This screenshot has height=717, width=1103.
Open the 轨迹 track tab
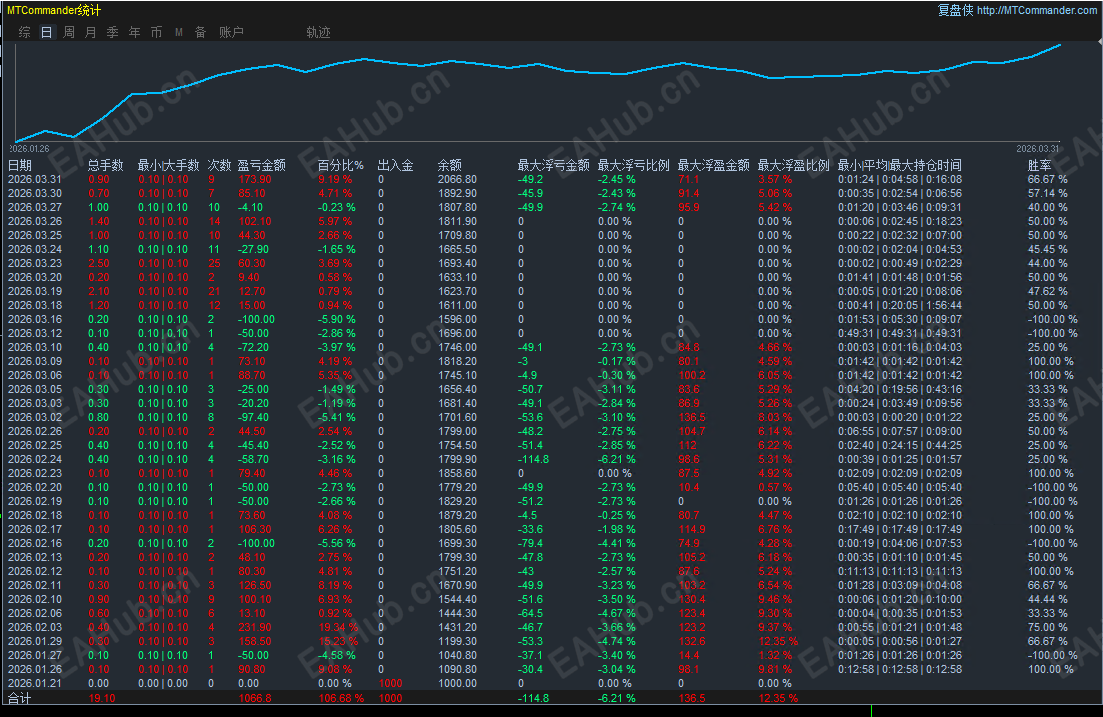(x=318, y=32)
